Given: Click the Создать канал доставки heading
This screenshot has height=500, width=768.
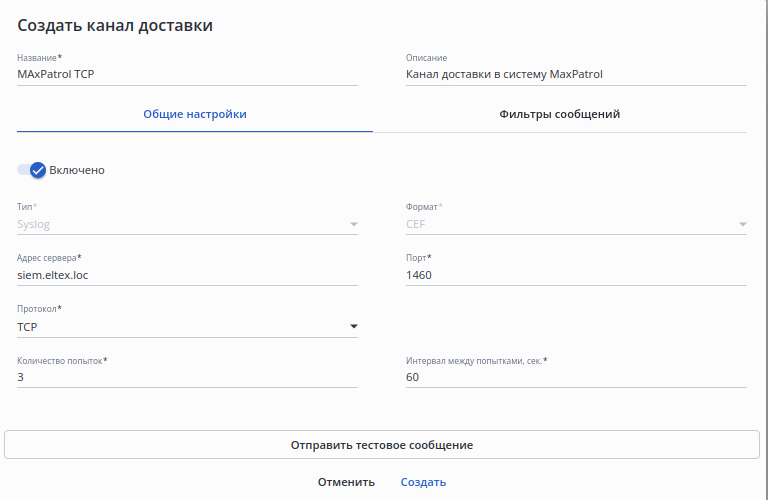Looking at the screenshot, I should [115, 26].
